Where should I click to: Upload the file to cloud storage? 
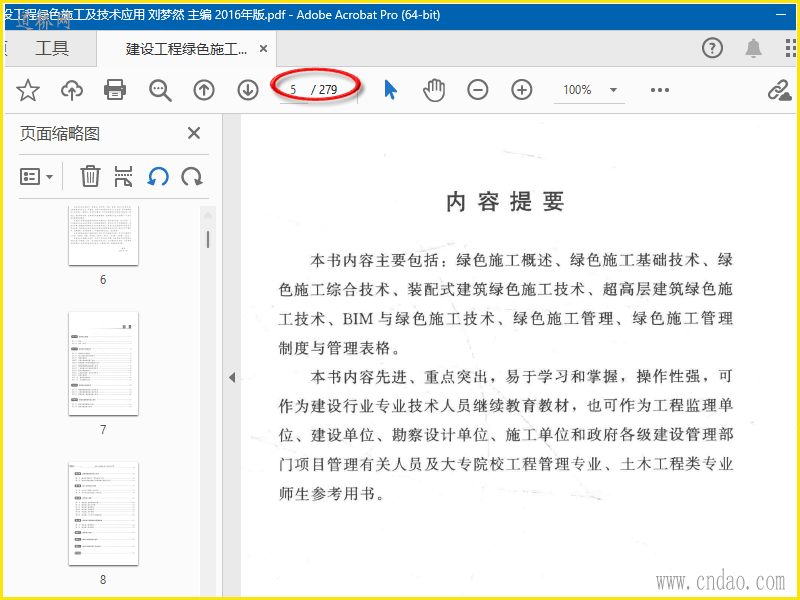[x=72, y=90]
